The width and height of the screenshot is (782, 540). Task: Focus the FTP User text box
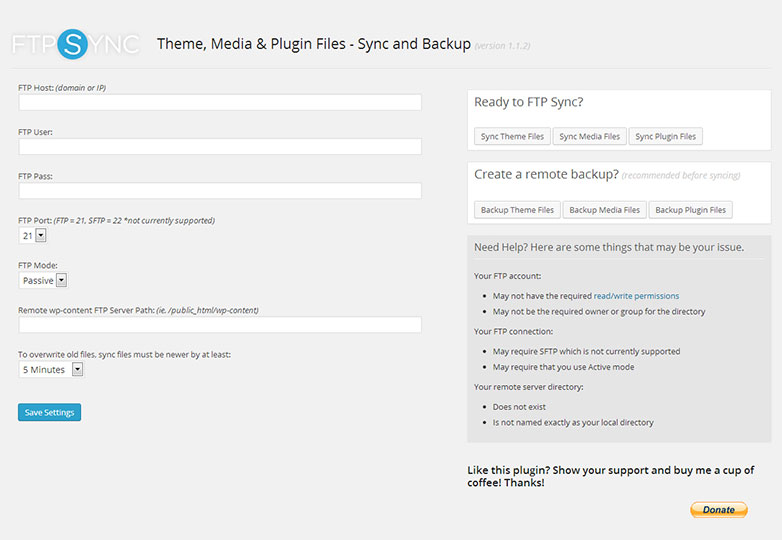(220, 147)
